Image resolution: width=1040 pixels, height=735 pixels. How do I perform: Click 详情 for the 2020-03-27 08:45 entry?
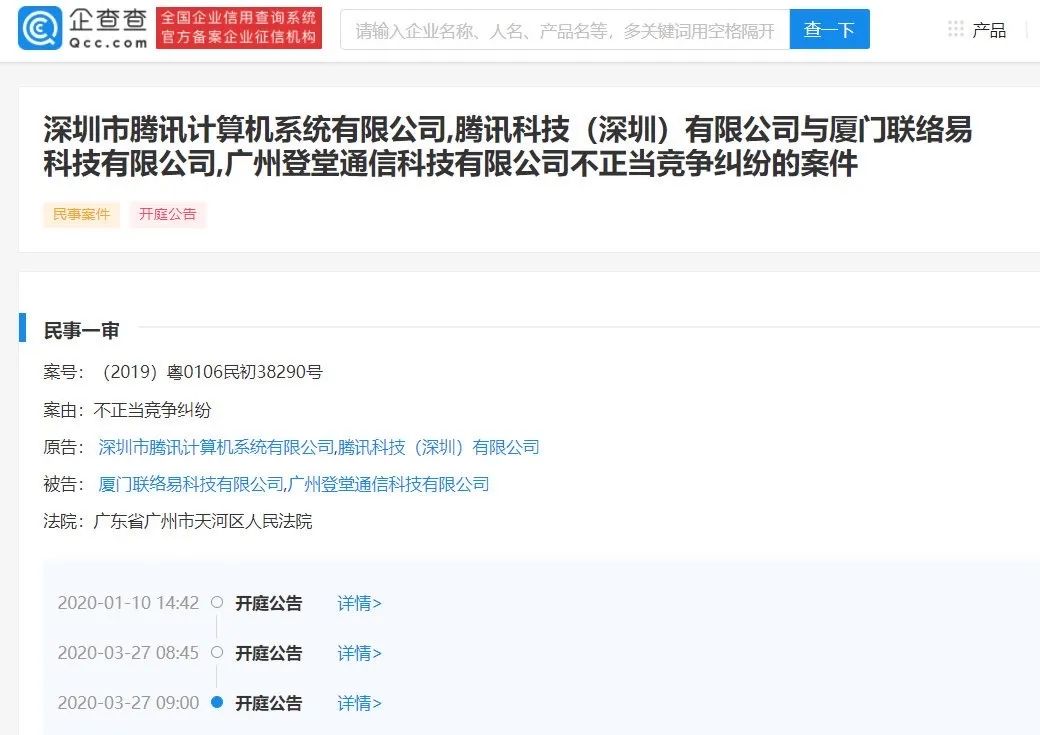click(358, 653)
